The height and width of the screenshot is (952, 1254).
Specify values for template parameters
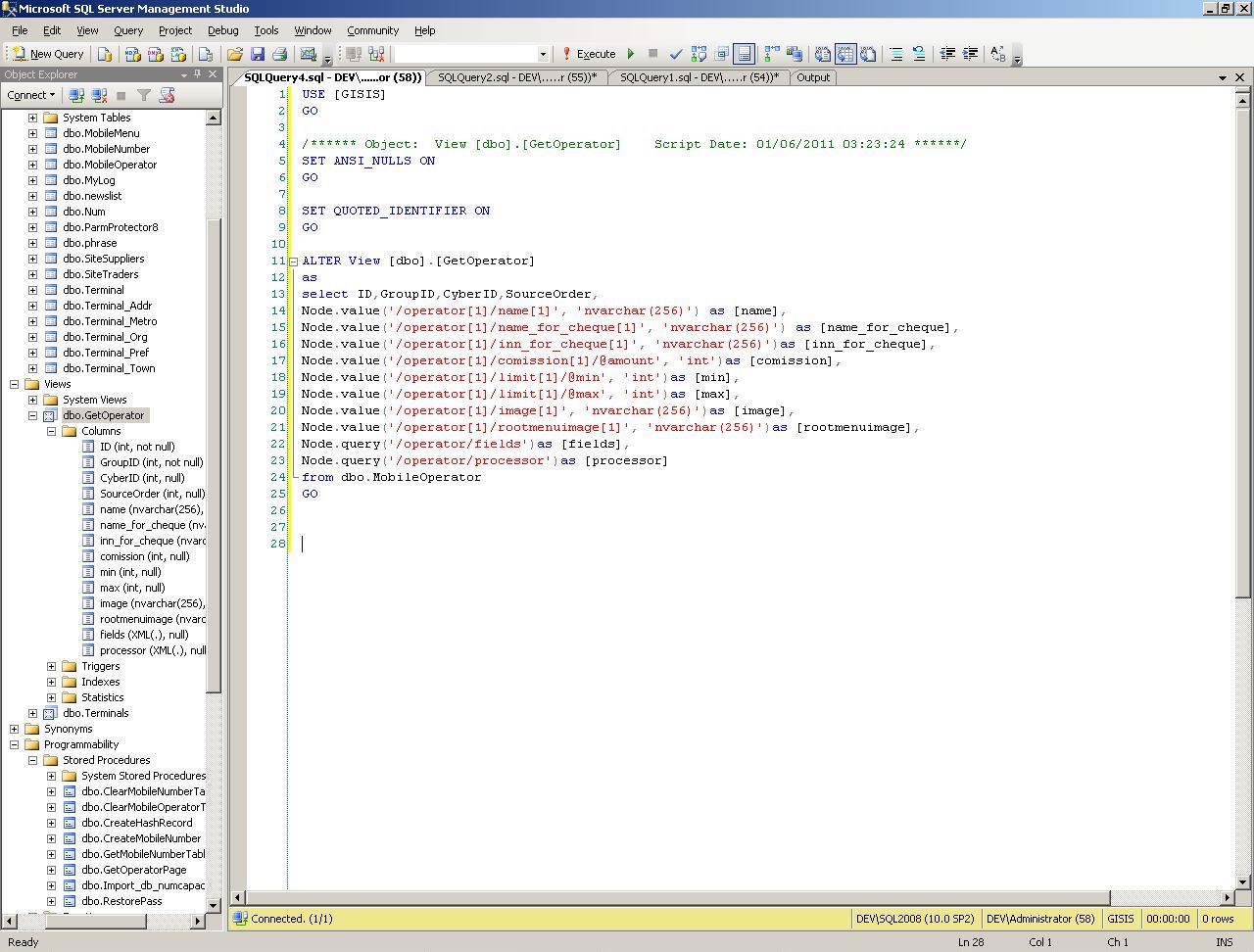998,54
